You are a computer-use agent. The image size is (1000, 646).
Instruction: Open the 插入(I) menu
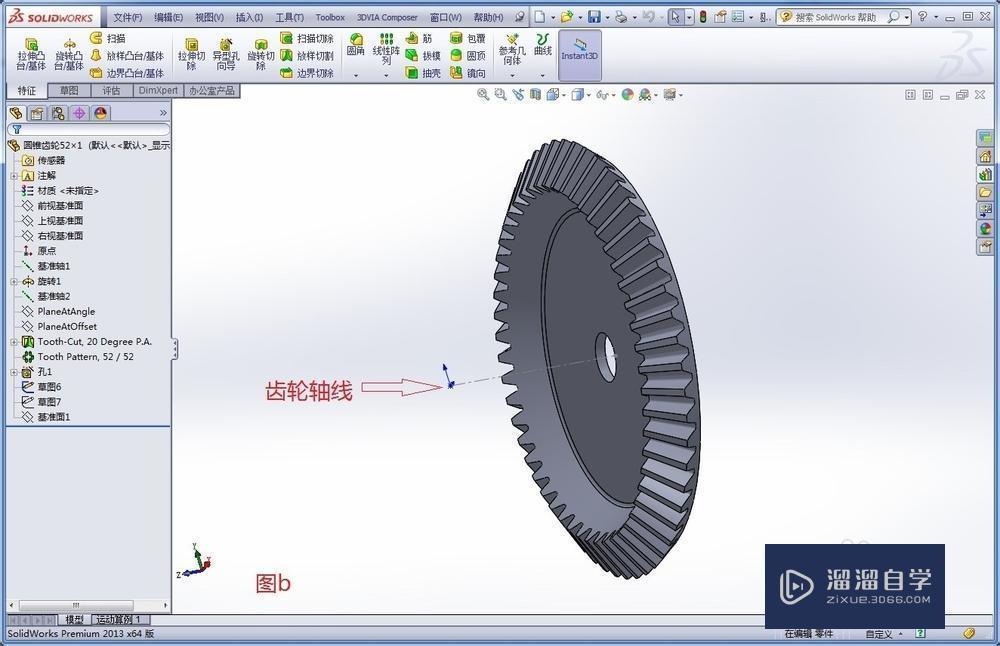[249, 17]
